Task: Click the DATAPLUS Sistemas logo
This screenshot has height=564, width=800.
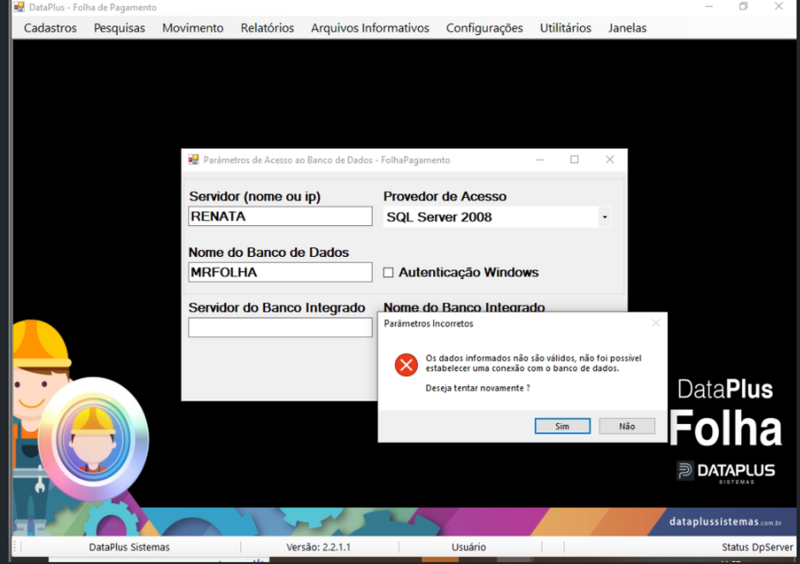Action: coord(726,471)
